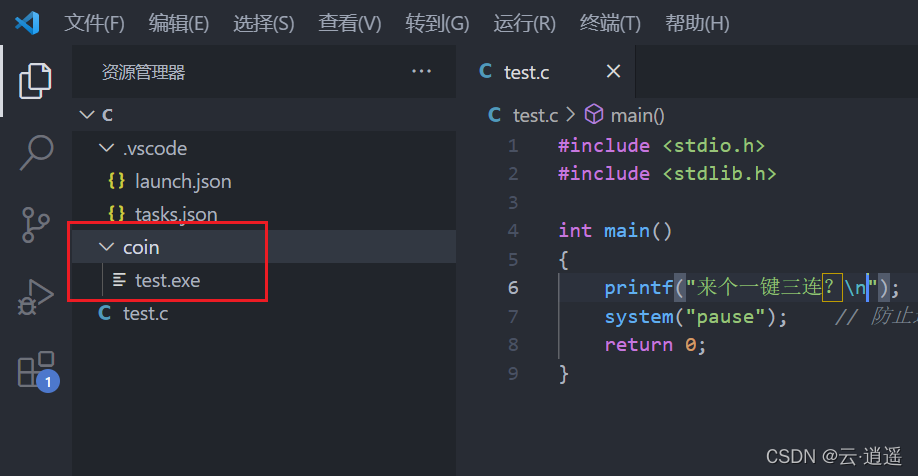Viewport: 918px width, 476px height.
Task: Click the system("pause") statement
Action: point(696,316)
